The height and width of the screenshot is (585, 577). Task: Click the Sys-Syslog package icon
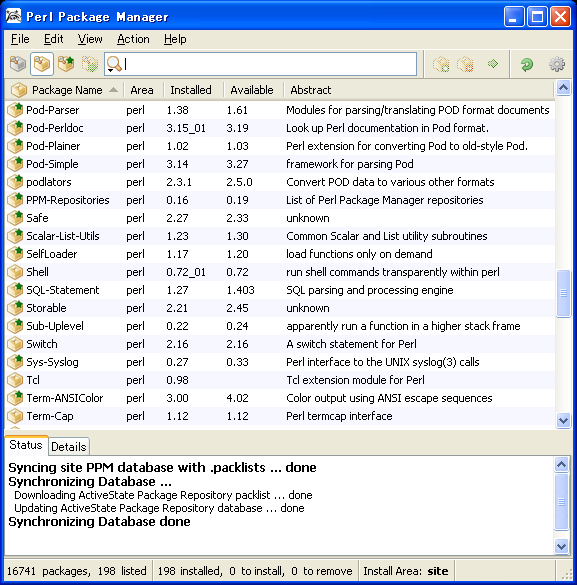pyautogui.click(x=15, y=362)
